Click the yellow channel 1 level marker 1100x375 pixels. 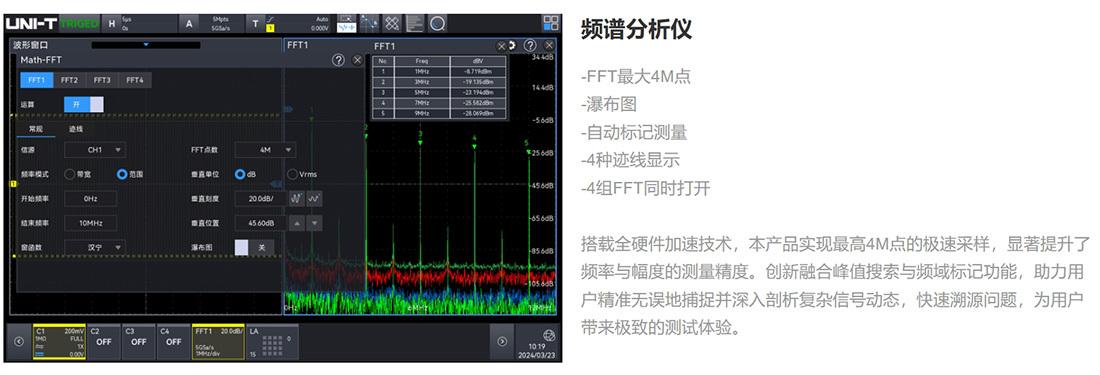pos(13,183)
